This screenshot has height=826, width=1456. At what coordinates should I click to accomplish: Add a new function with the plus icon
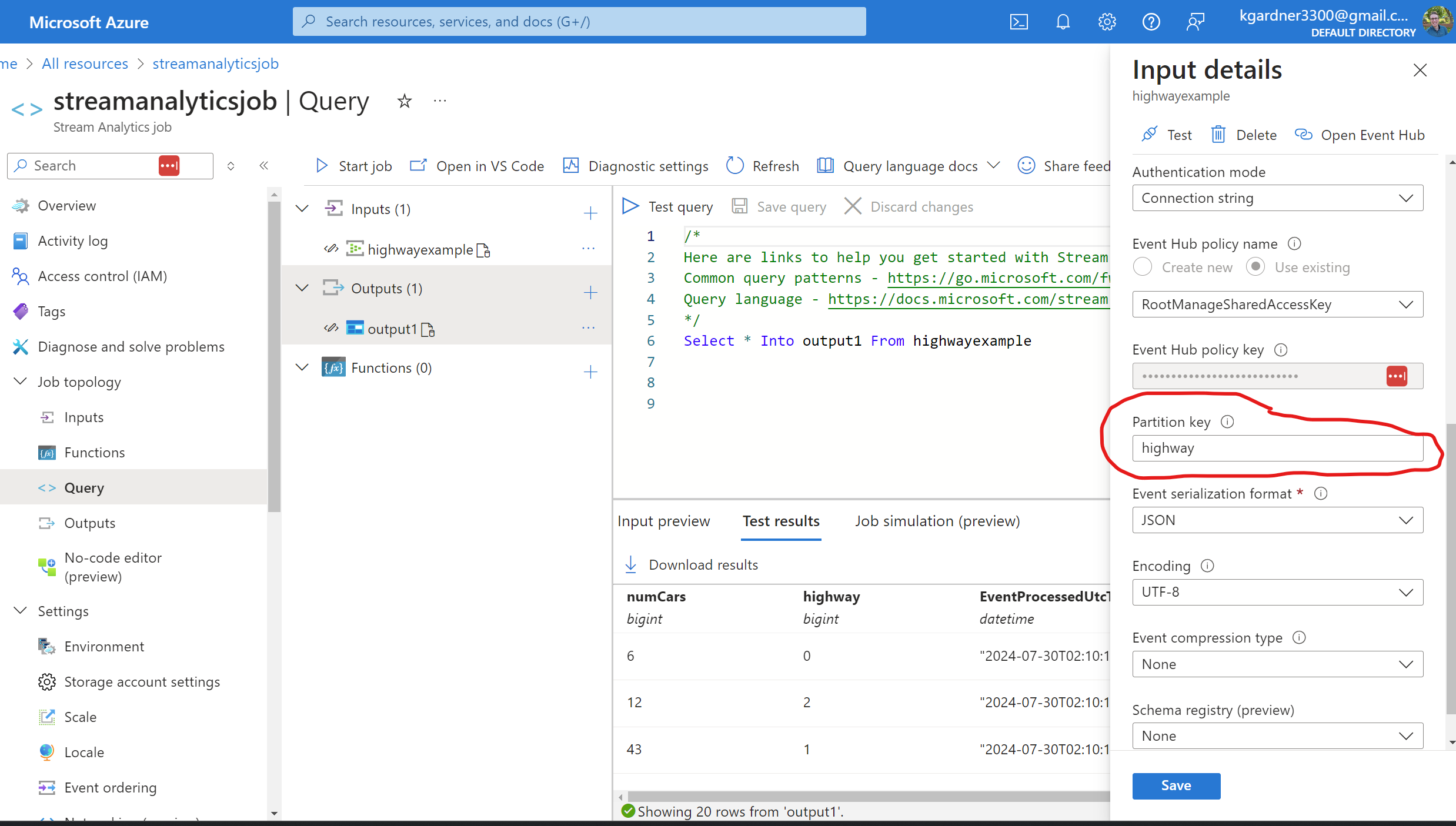click(x=590, y=371)
